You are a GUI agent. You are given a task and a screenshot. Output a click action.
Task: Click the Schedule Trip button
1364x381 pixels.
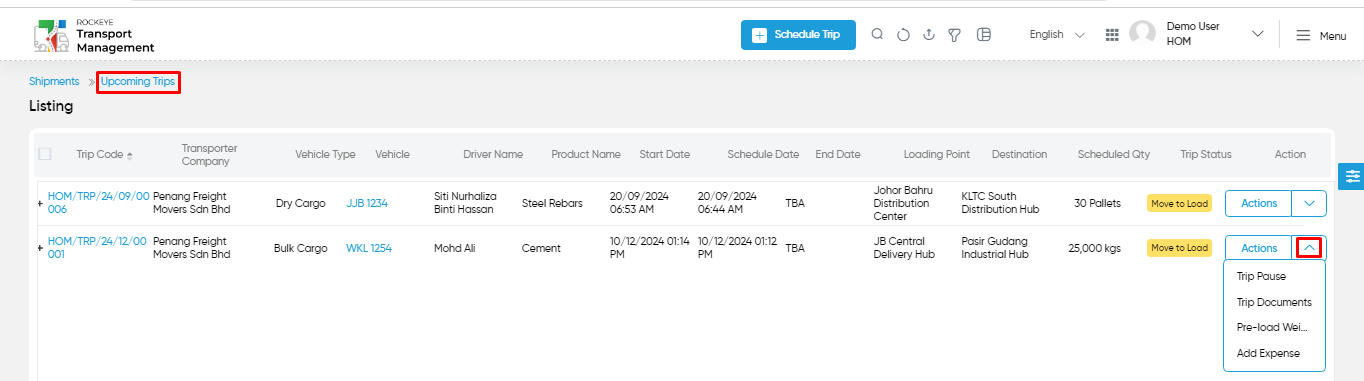(x=798, y=34)
